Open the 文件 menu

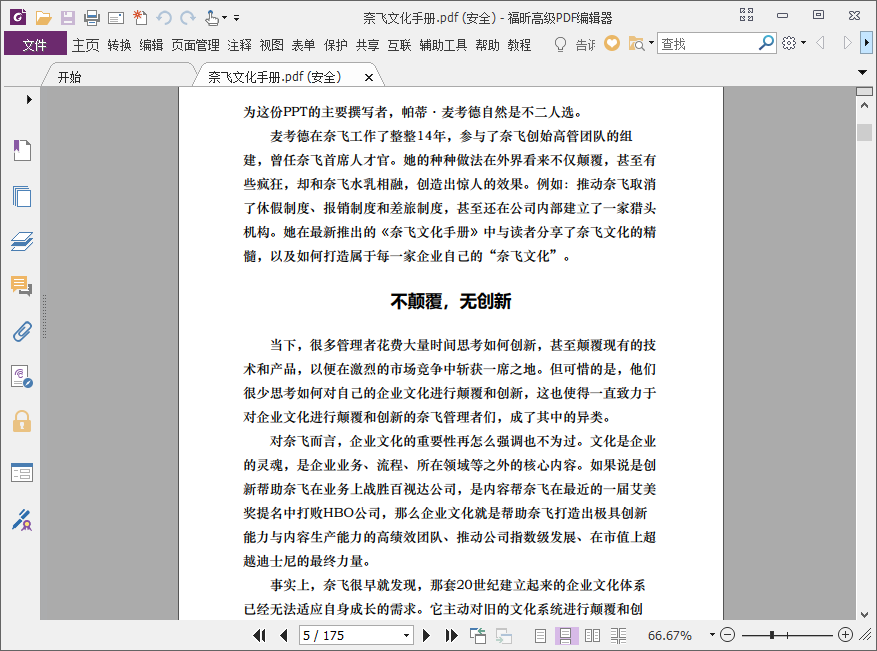pyautogui.click(x=35, y=44)
